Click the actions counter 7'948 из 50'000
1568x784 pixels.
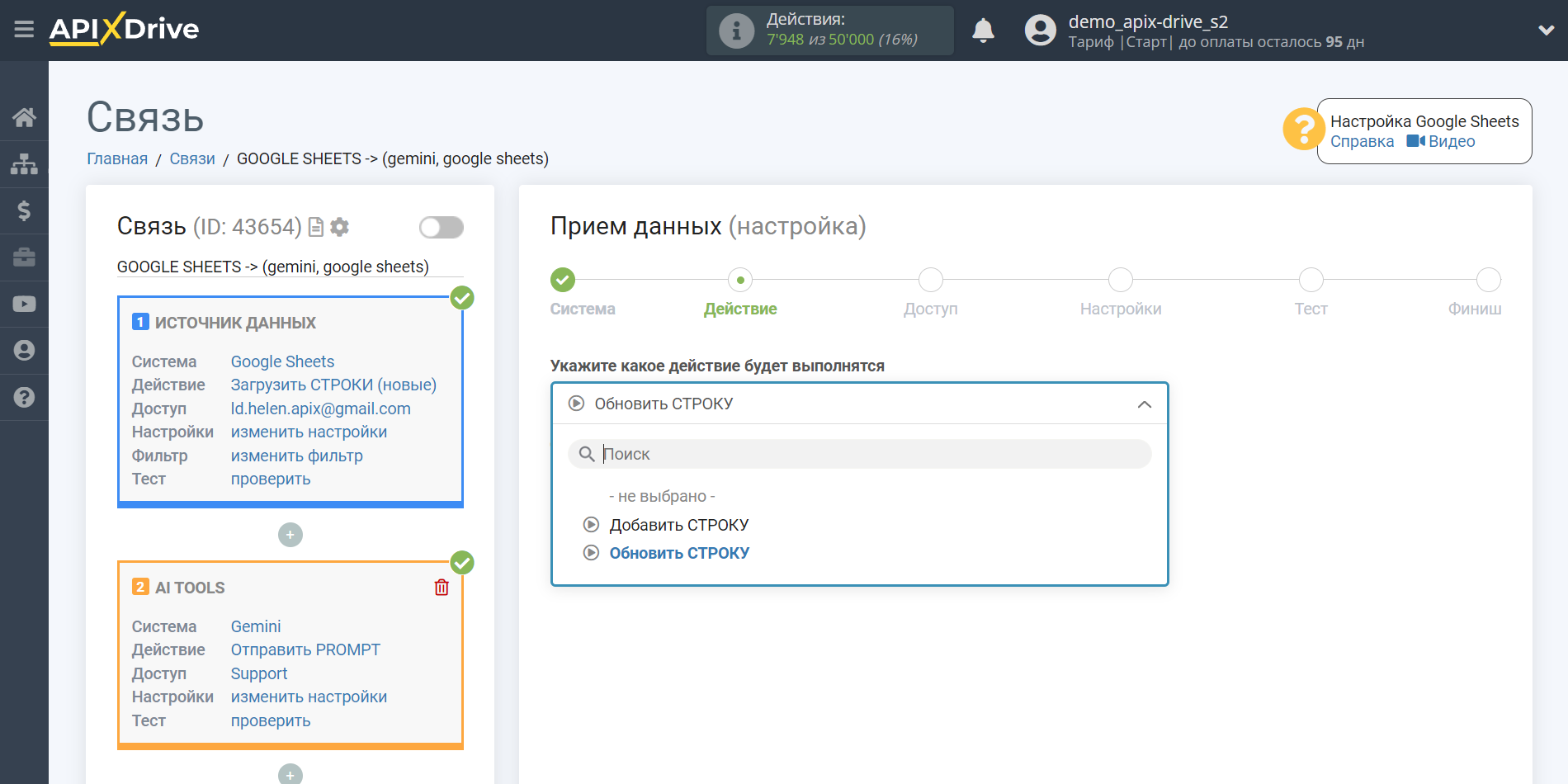(842, 40)
